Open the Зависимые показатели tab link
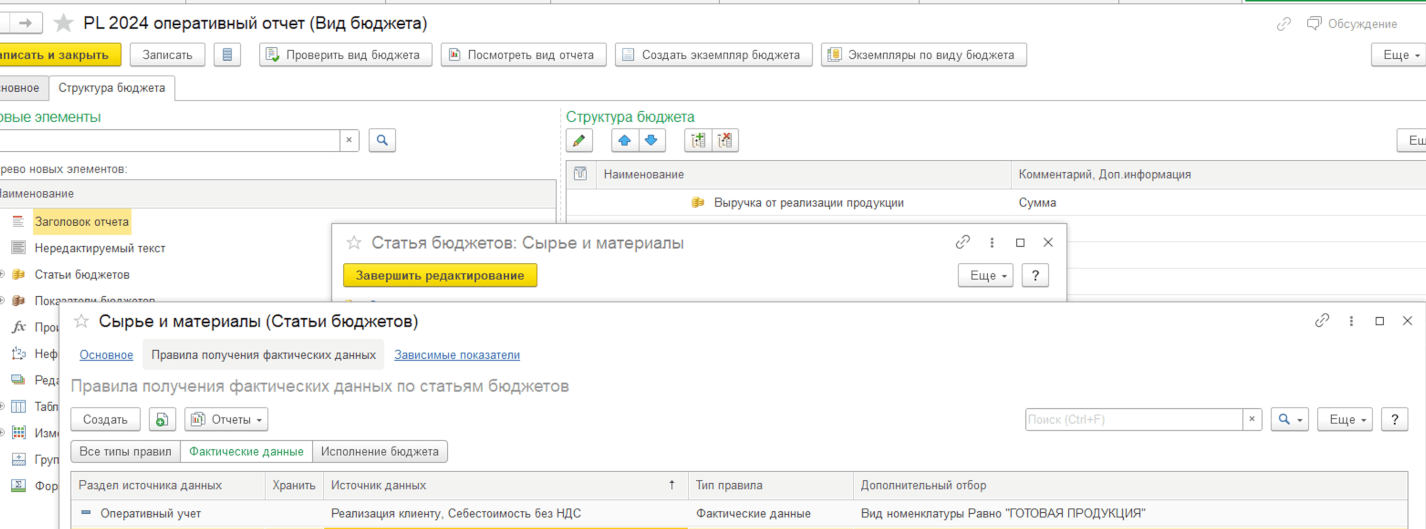The image size is (1426, 529). (456, 355)
